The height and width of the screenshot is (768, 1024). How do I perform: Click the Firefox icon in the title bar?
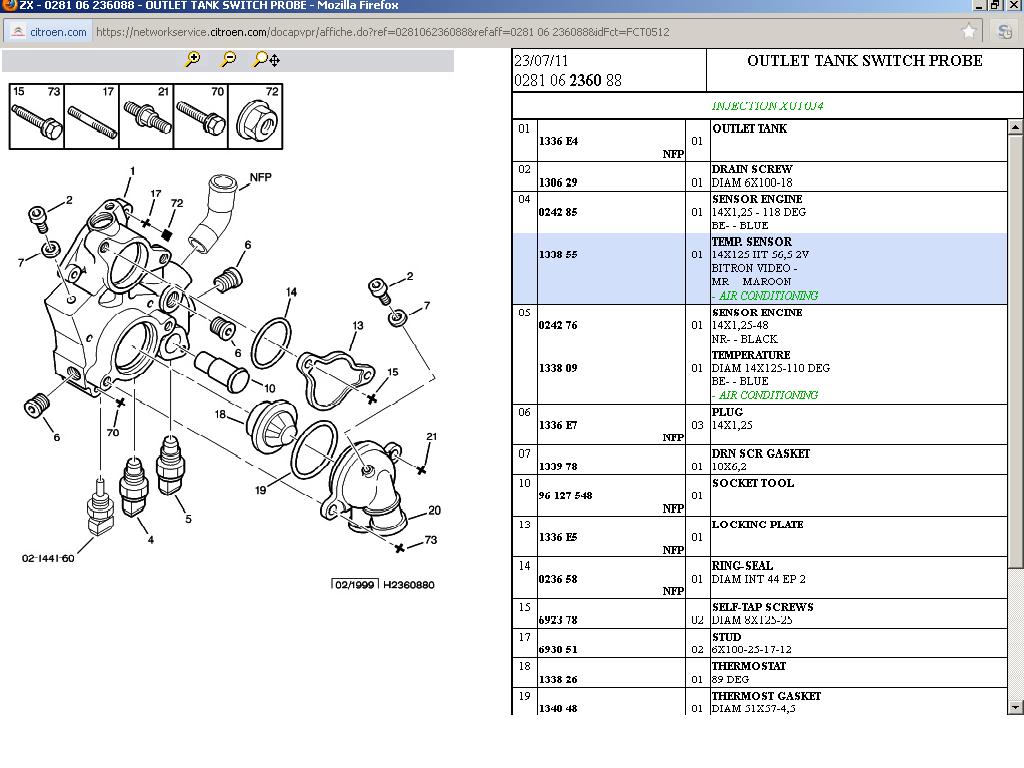pos(8,5)
